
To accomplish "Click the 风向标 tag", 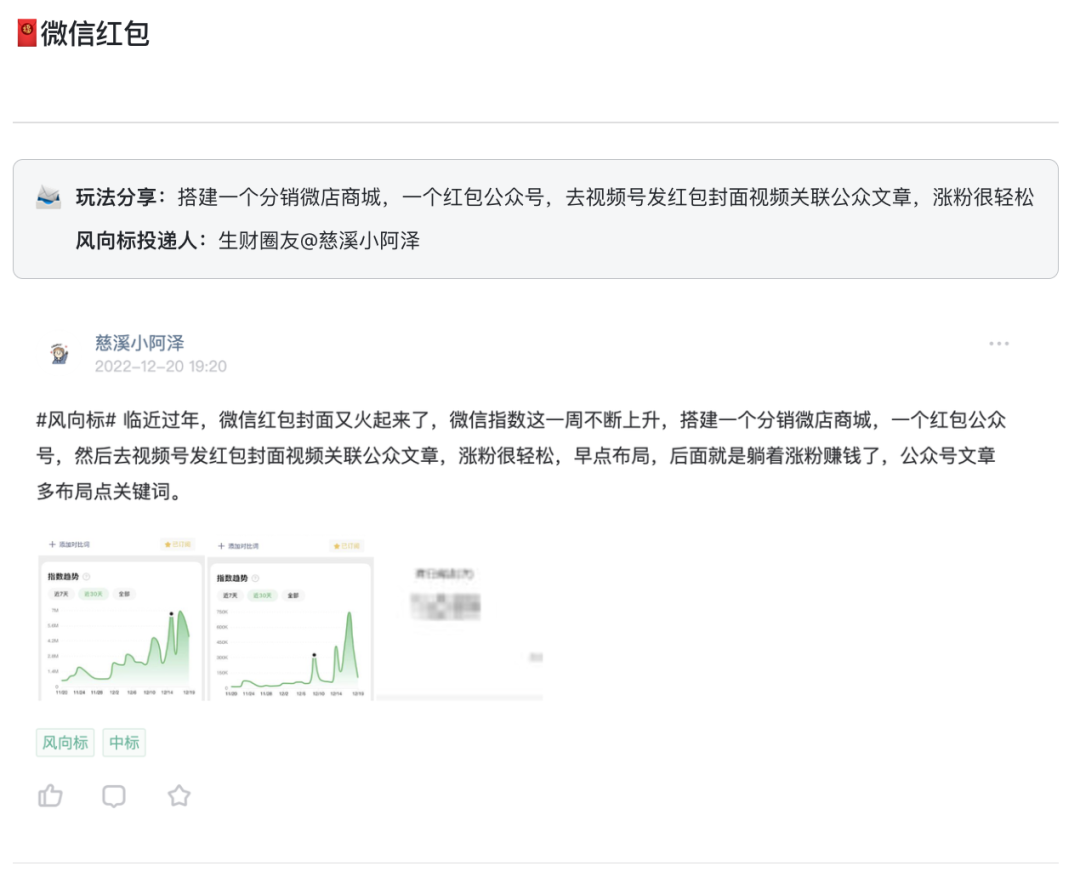I will pyautogui.click(x=65, y=742).
